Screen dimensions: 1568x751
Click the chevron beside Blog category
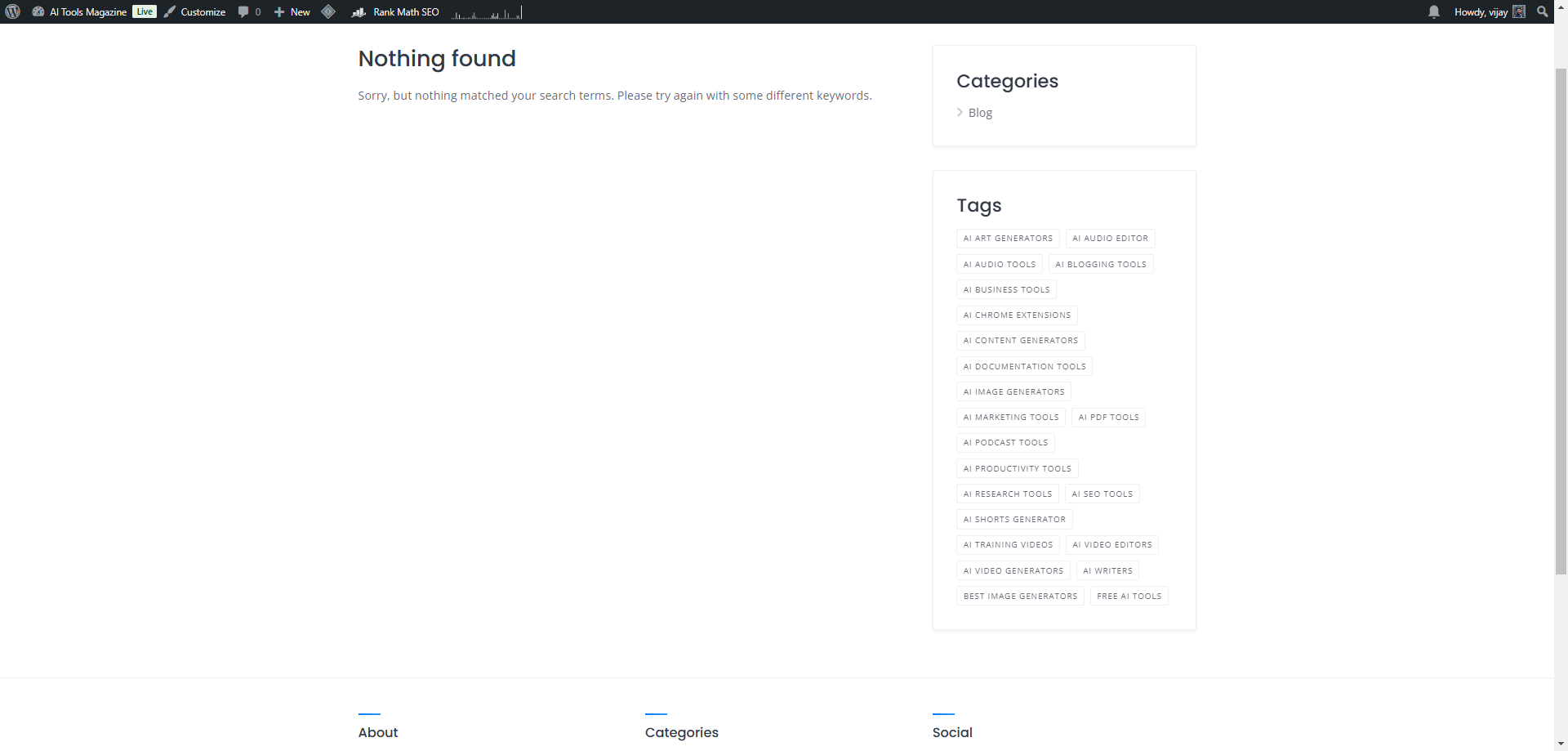(x=960, y=113)
